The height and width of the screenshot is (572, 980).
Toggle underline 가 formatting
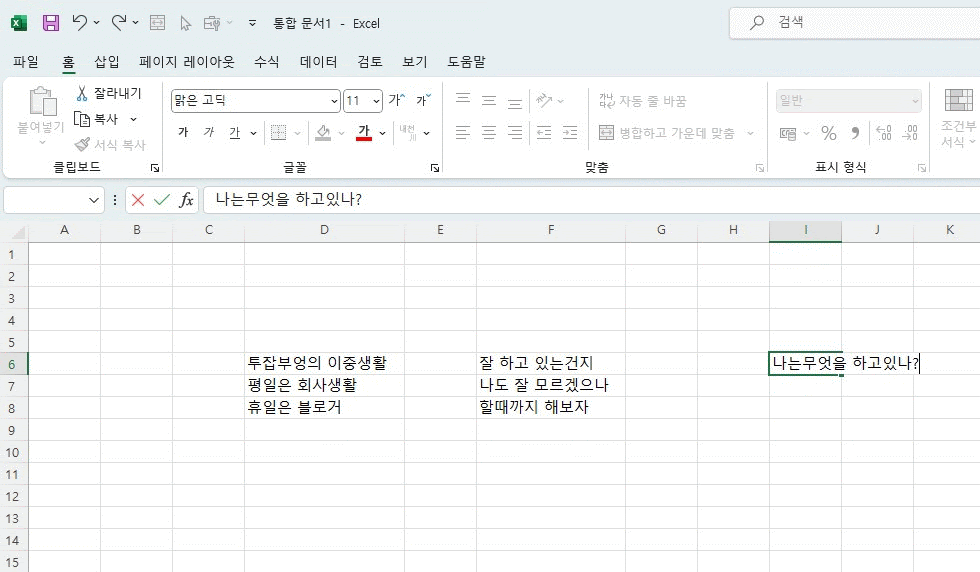tap(234, 133)
